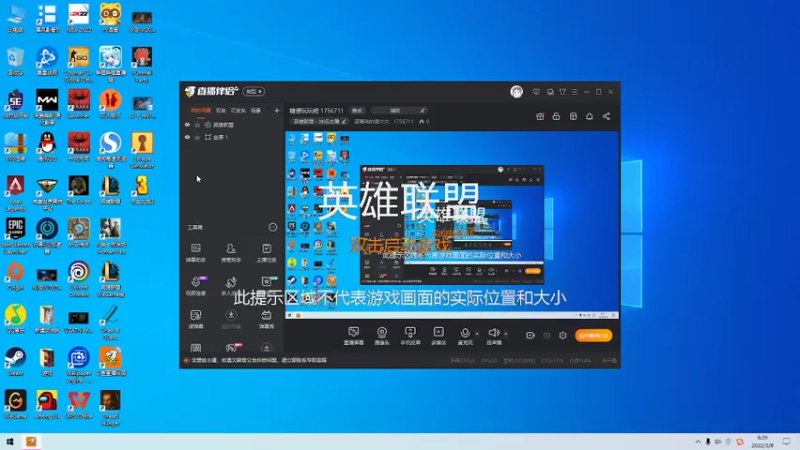Hide the 全屏 1 source with its eye
This screenshot has width=800, height=450.
pos(187,137)
